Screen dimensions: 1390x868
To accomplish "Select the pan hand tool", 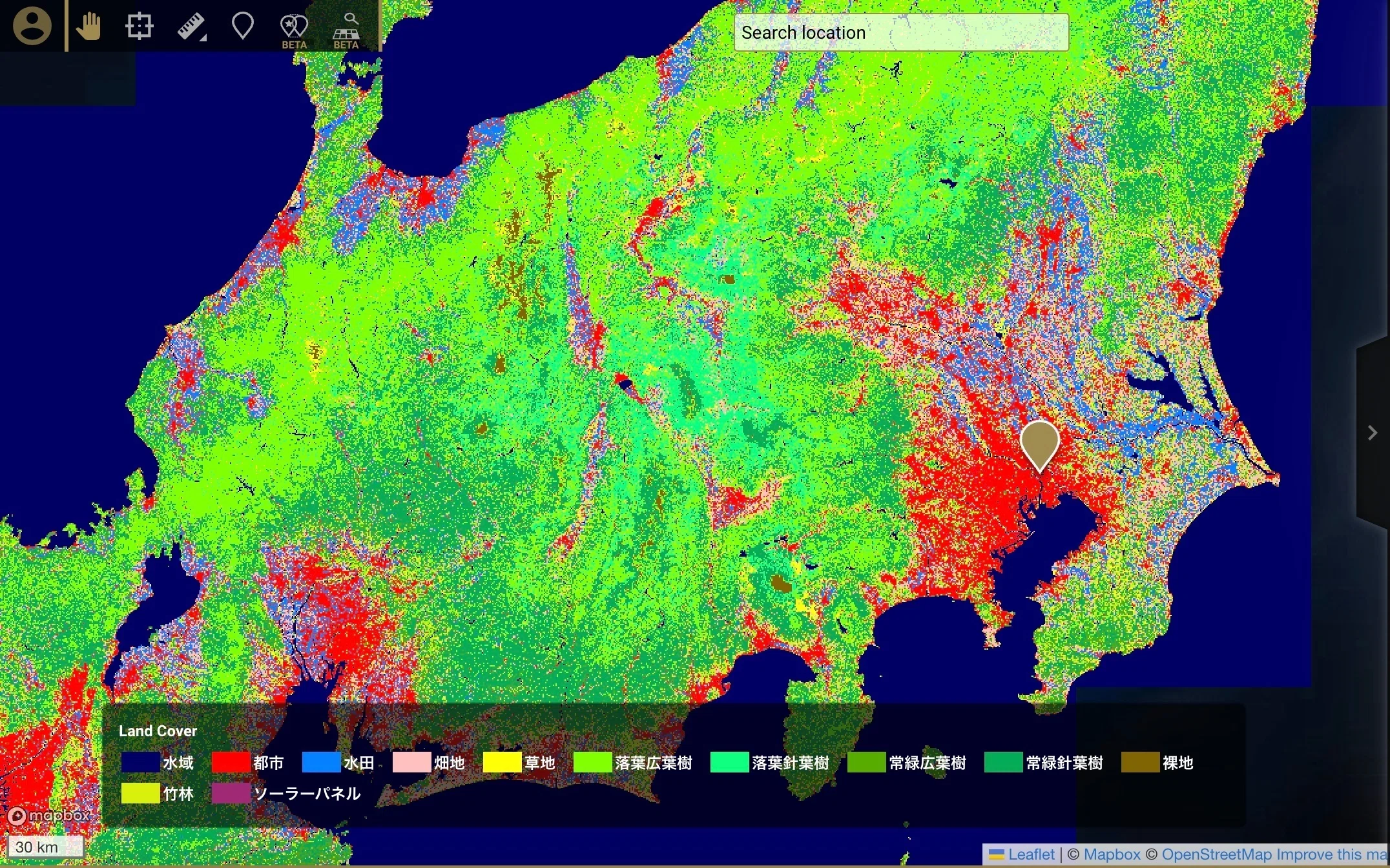I will [88, 26].
